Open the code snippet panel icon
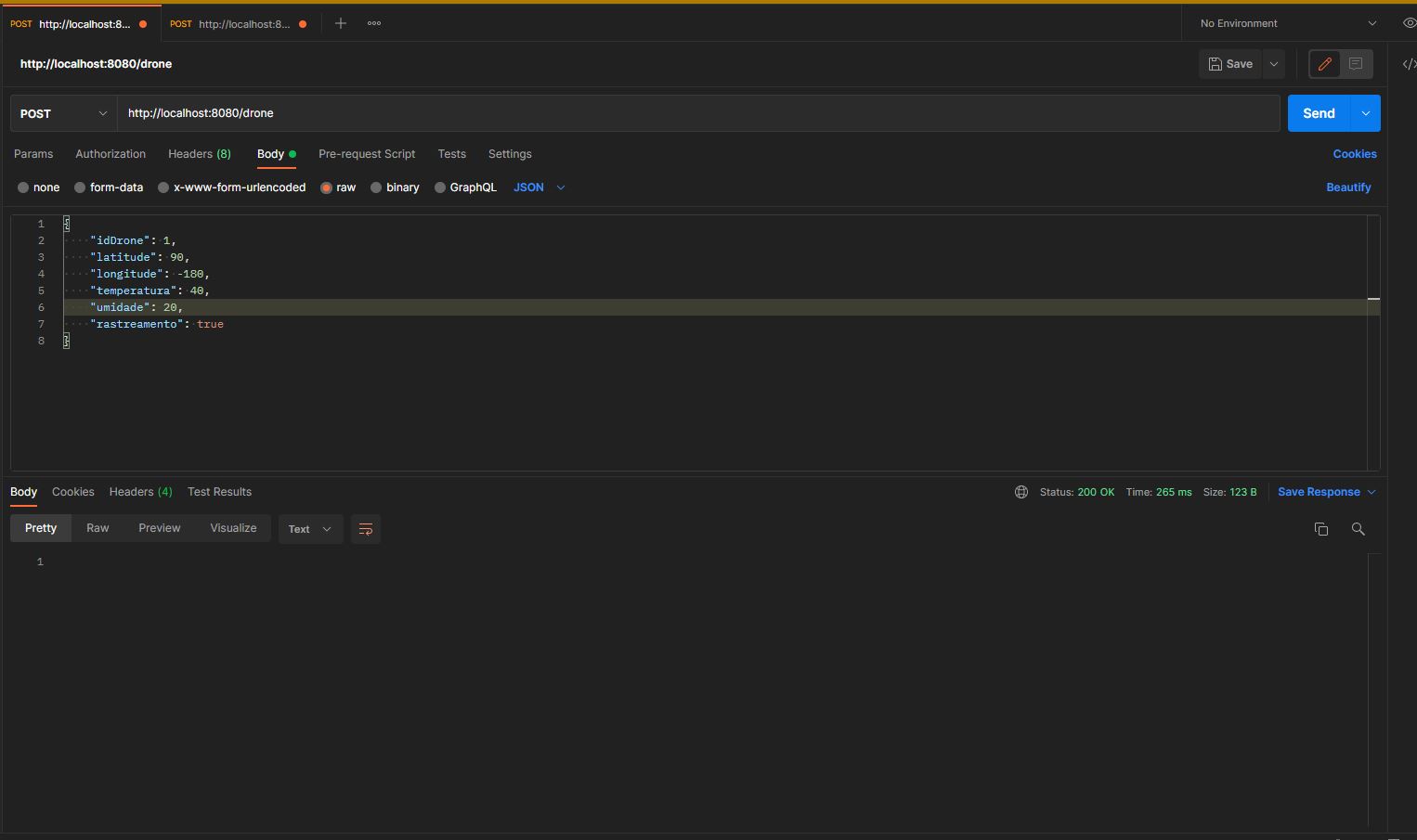 click(1409, 64)
